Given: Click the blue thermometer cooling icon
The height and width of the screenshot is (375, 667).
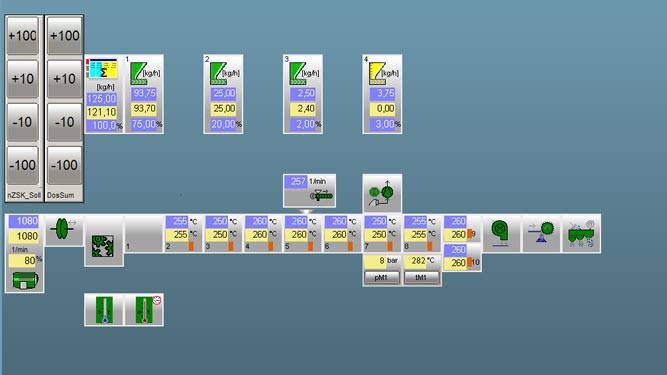Looking at the screenshot, I should (104, 310).
